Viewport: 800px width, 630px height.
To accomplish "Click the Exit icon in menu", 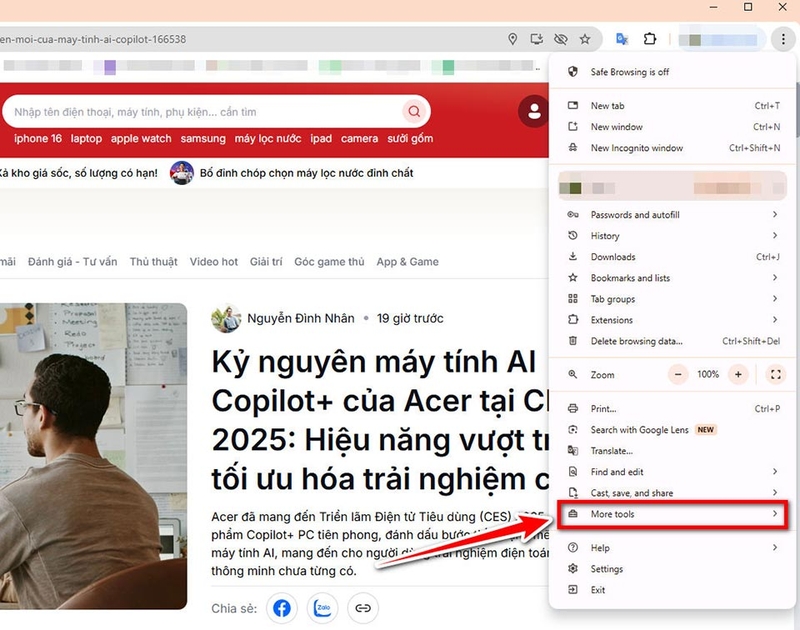I will [x=573, y=590].
